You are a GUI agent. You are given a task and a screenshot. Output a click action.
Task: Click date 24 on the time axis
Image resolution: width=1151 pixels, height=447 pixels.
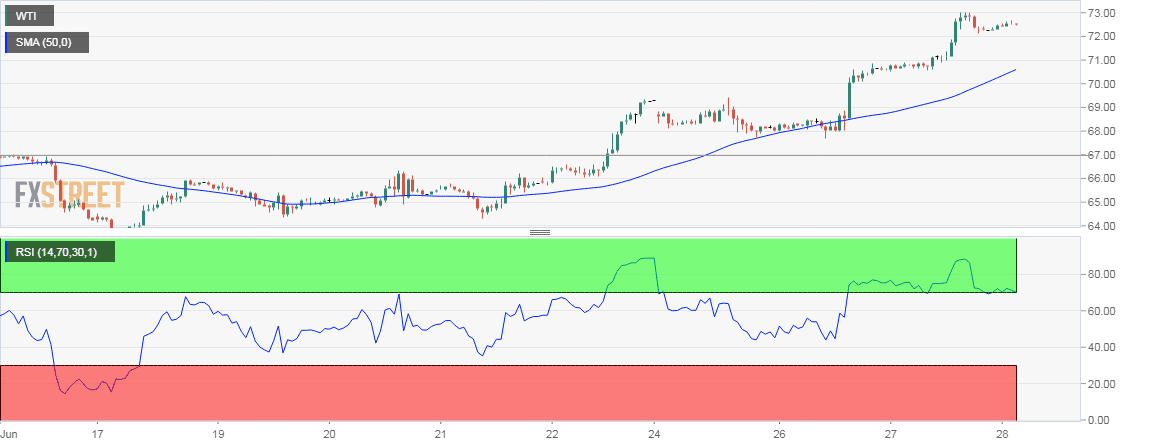[x=655, y=435]
